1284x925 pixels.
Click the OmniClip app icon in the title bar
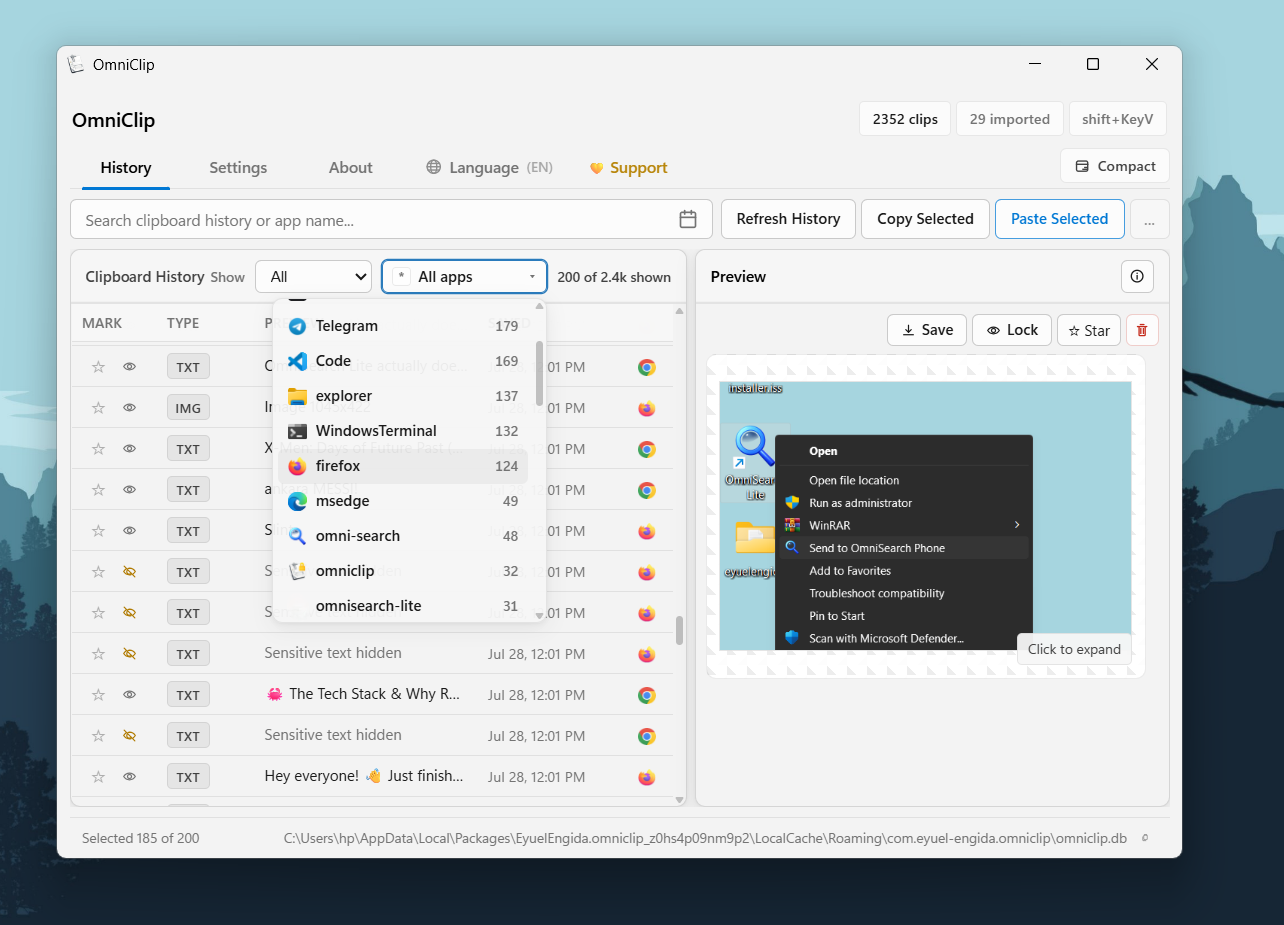[x=76, y=64]
